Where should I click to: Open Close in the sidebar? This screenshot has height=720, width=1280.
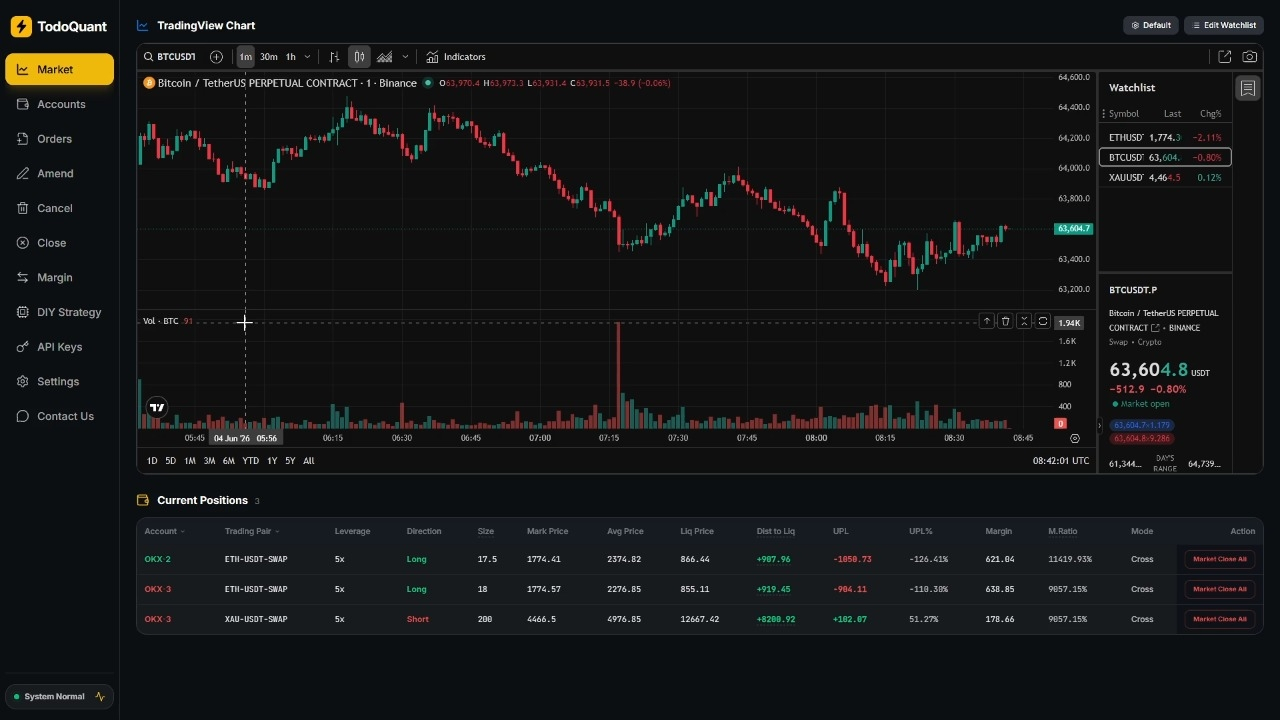click(59, 243)
